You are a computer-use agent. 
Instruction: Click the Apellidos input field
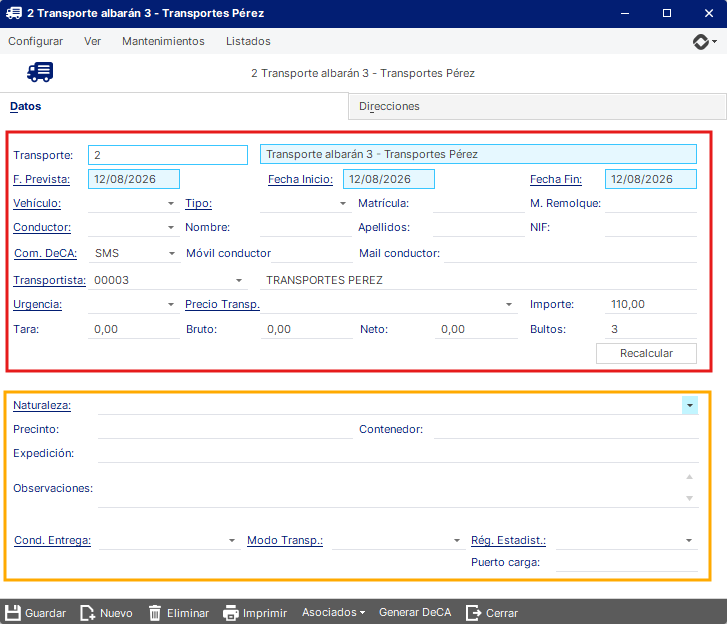tap(478, 228)
